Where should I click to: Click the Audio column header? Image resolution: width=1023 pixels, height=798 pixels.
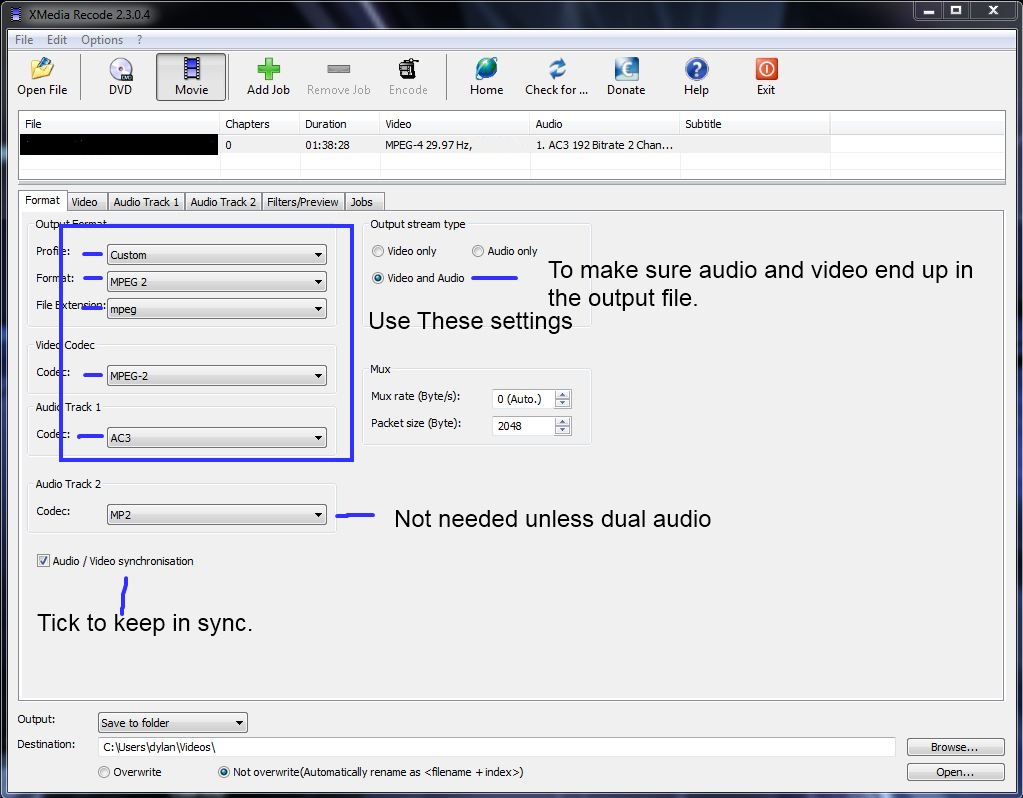605,124
